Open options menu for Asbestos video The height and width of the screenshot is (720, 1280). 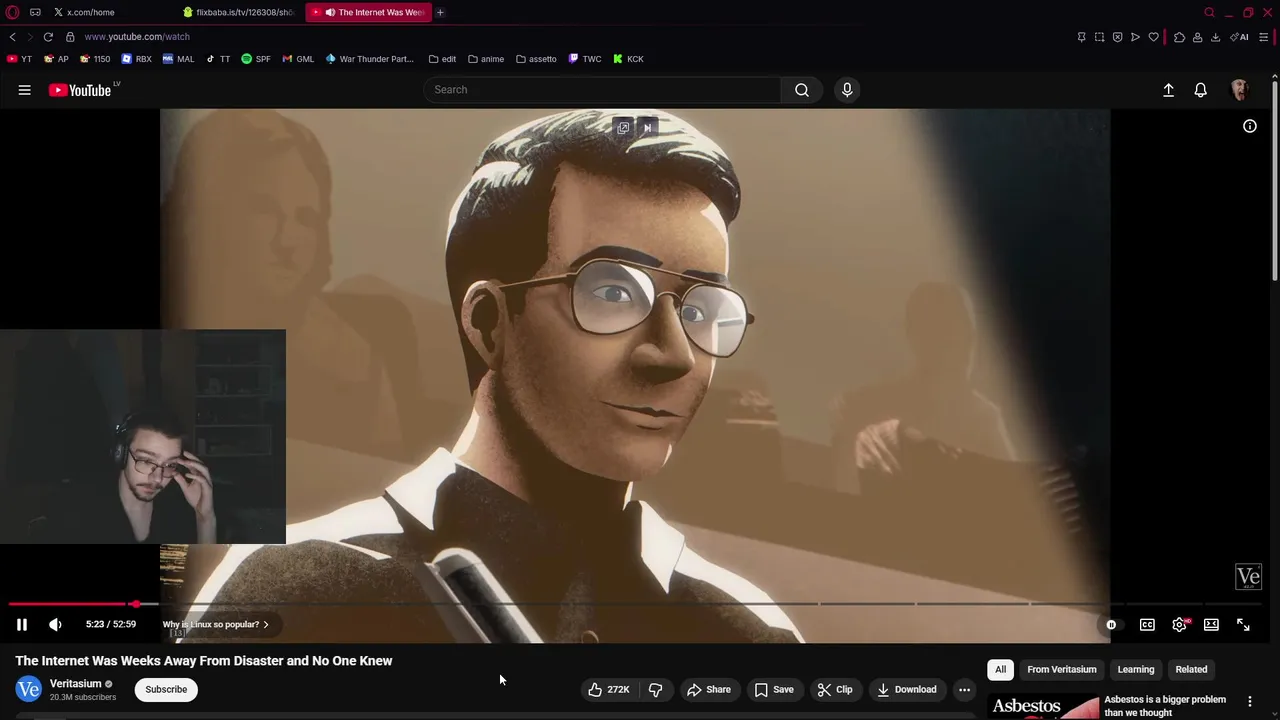(1249, 701)
